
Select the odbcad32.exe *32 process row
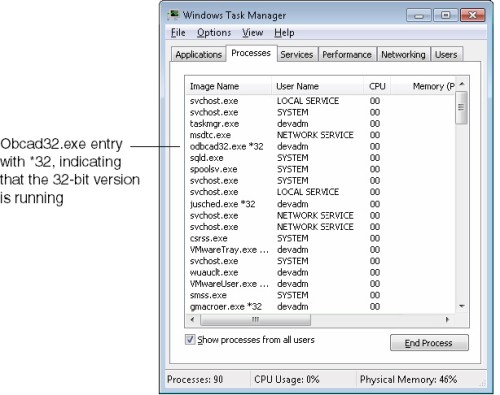coord(320,146)
